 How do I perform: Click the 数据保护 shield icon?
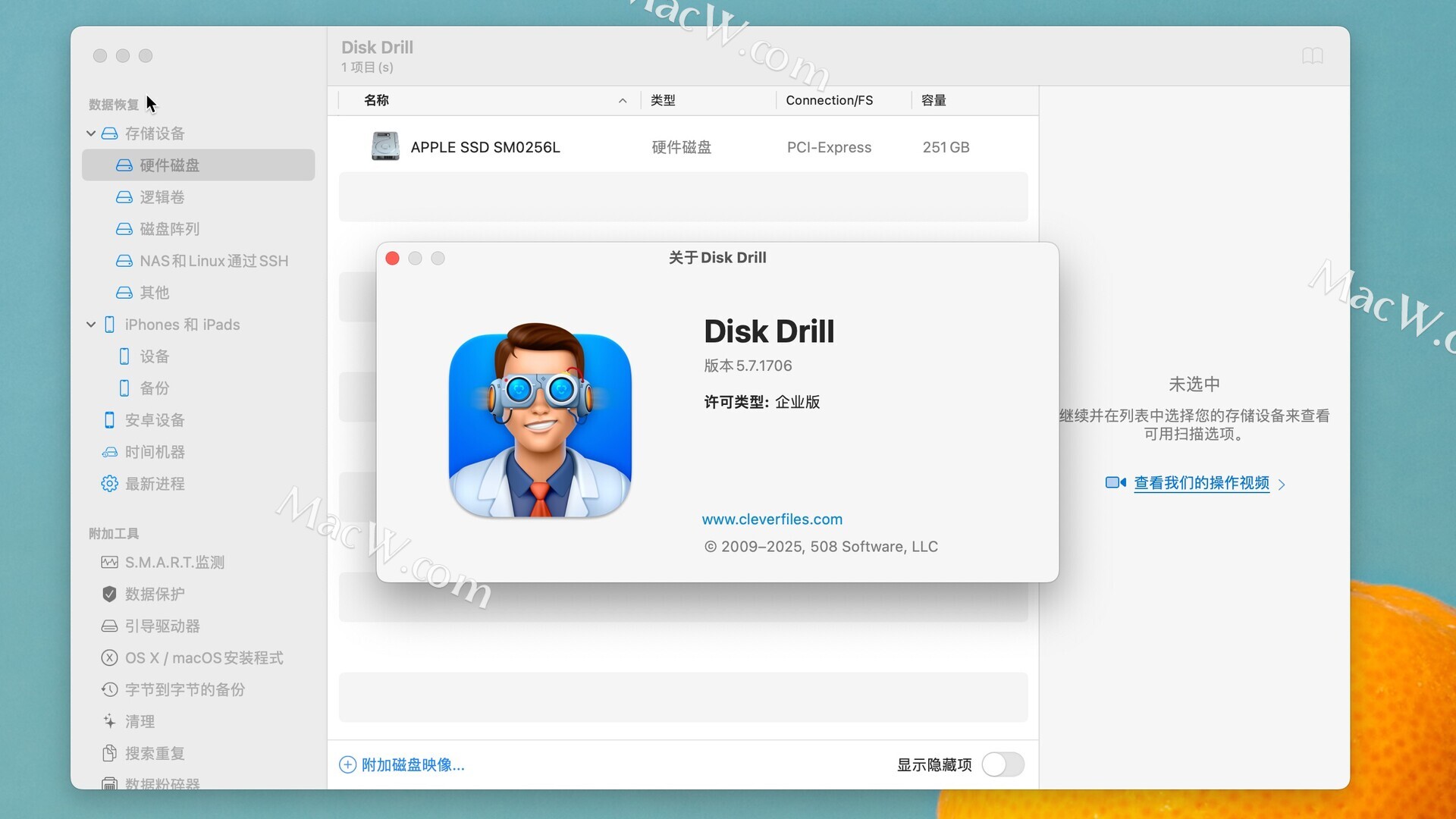click(109, 594)
